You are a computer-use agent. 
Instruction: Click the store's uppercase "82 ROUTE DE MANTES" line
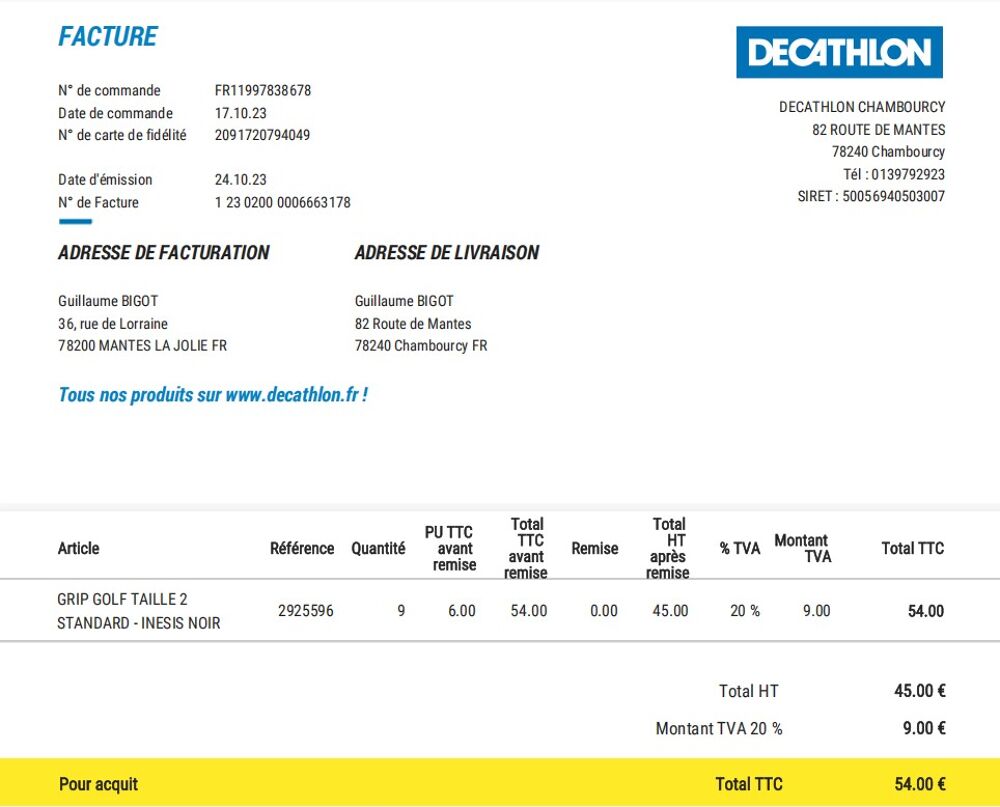coord(878,130)
